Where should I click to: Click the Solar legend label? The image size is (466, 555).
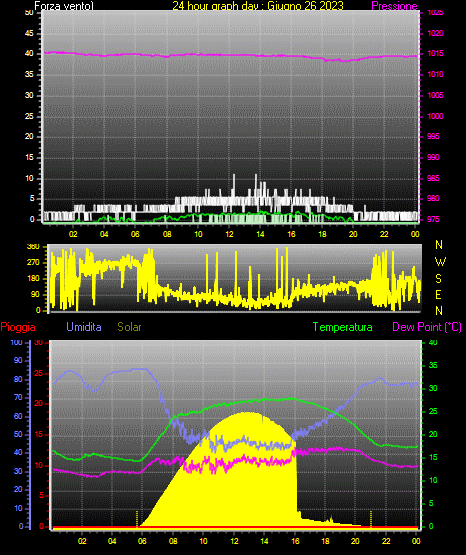point(129,327)
